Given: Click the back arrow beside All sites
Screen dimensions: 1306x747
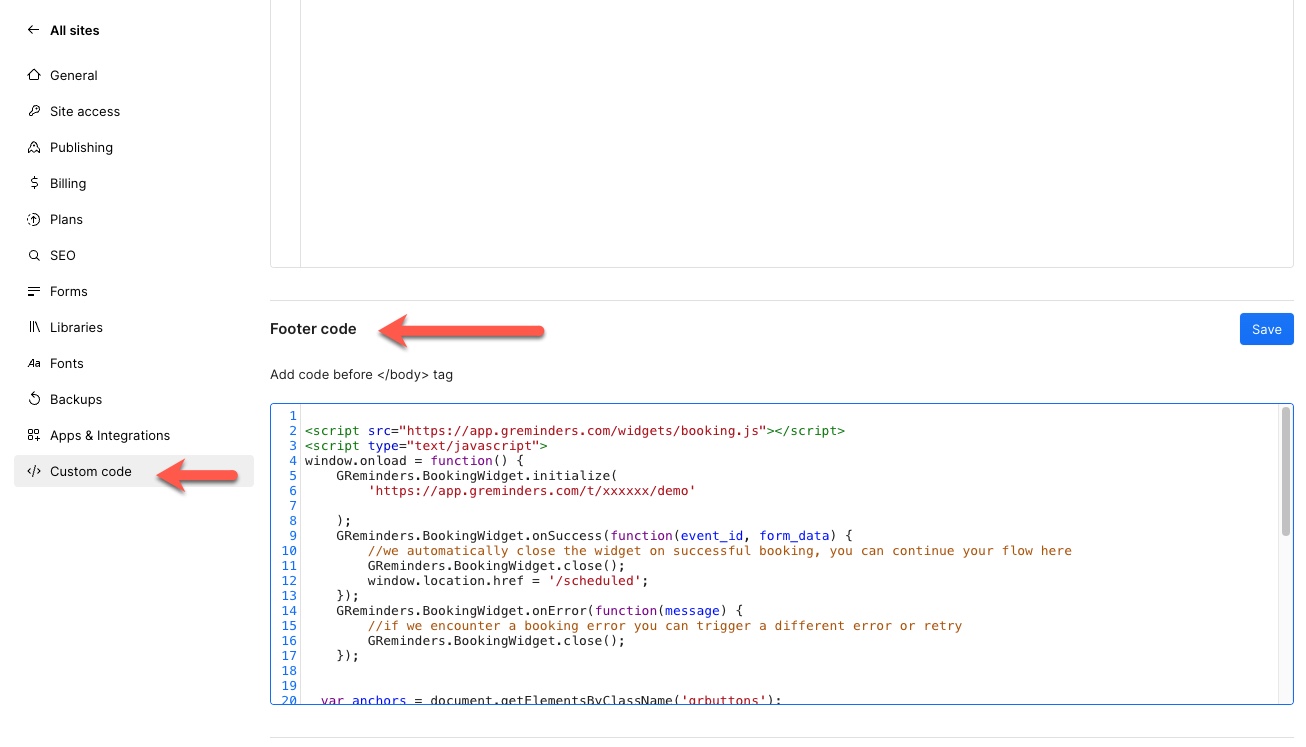Looking at the screenshot, I should 31,30.
